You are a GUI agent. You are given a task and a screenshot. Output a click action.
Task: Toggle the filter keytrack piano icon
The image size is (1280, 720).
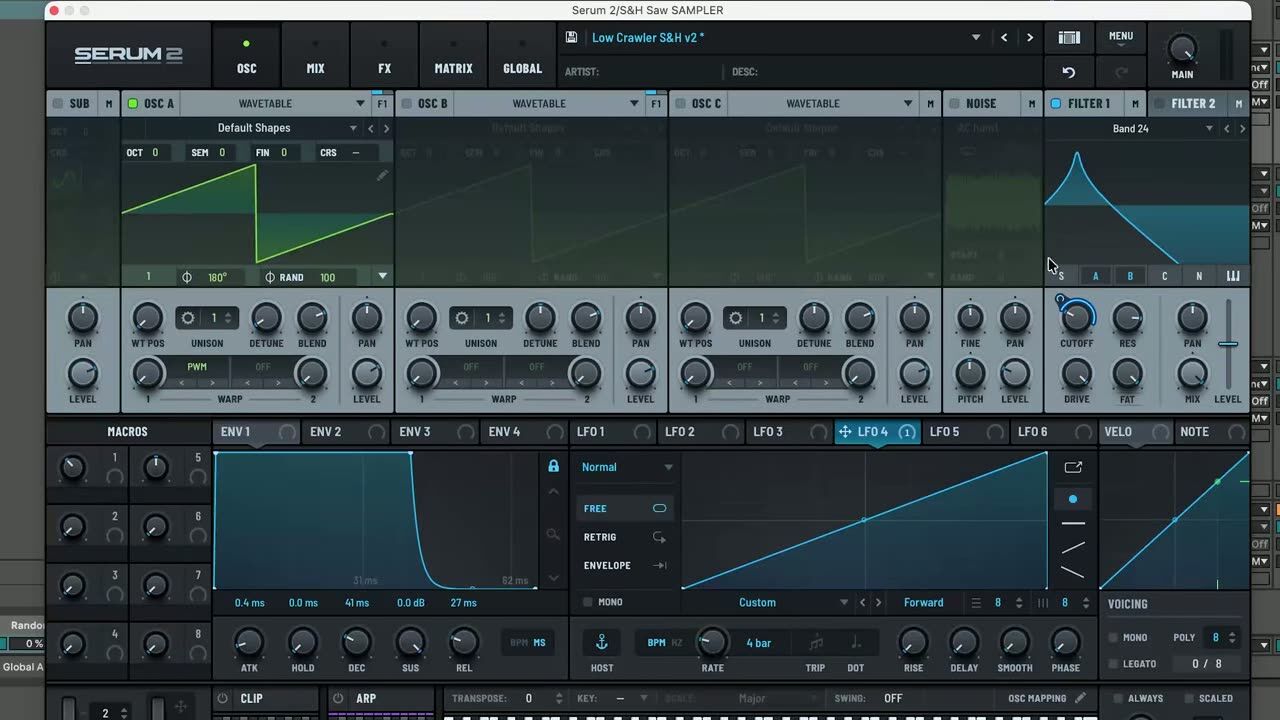[x=1233, y=276]
